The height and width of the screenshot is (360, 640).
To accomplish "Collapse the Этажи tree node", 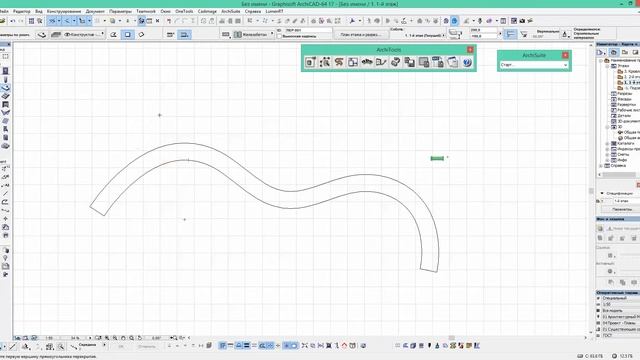I will point(607,66).
